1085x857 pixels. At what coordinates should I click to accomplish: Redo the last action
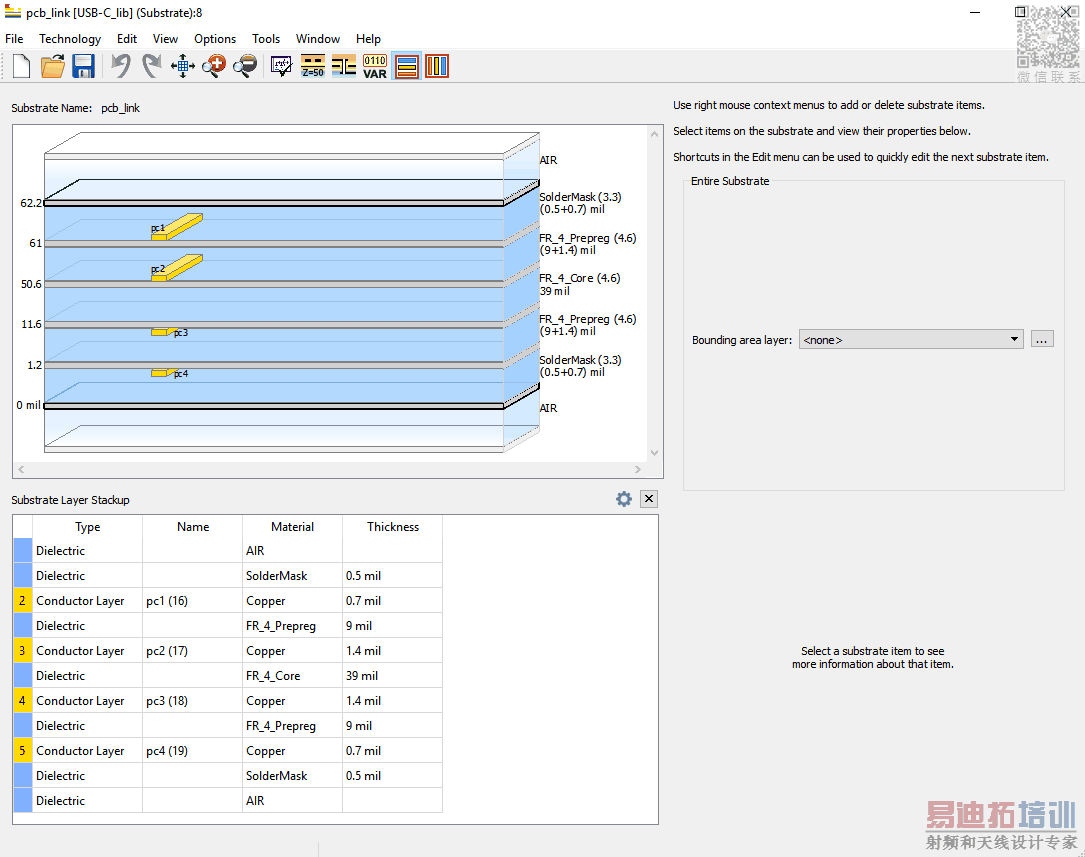(152, 66)
